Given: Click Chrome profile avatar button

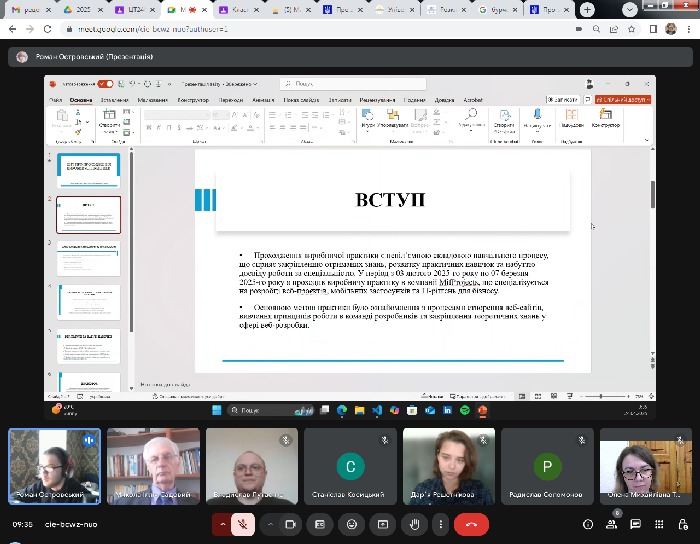Looking at the screenshot, I should (x=670, y=29).
